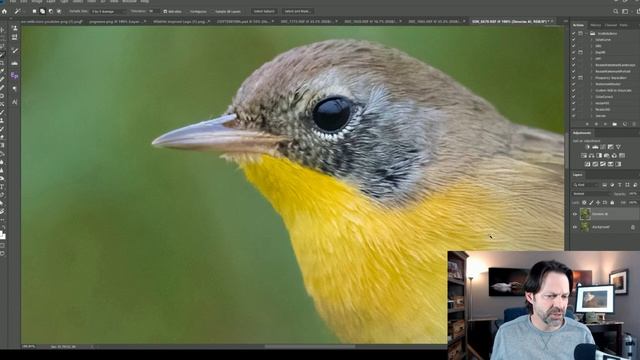Screen dimensions: 640x360
Task: Toggle the Anti-alias checkbox
Action: point(165,11)
